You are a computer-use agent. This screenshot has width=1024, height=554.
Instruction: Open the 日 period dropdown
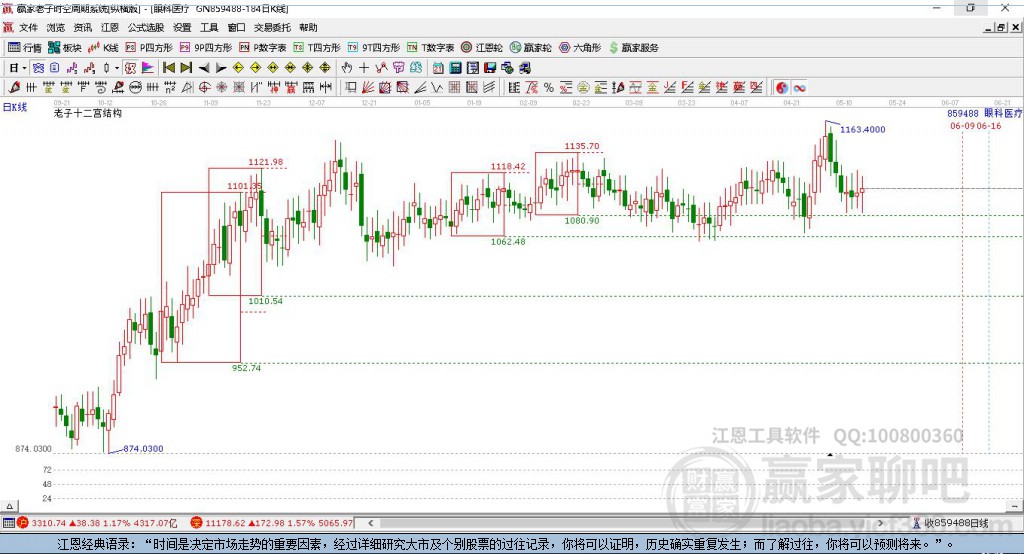click(18, 68)
